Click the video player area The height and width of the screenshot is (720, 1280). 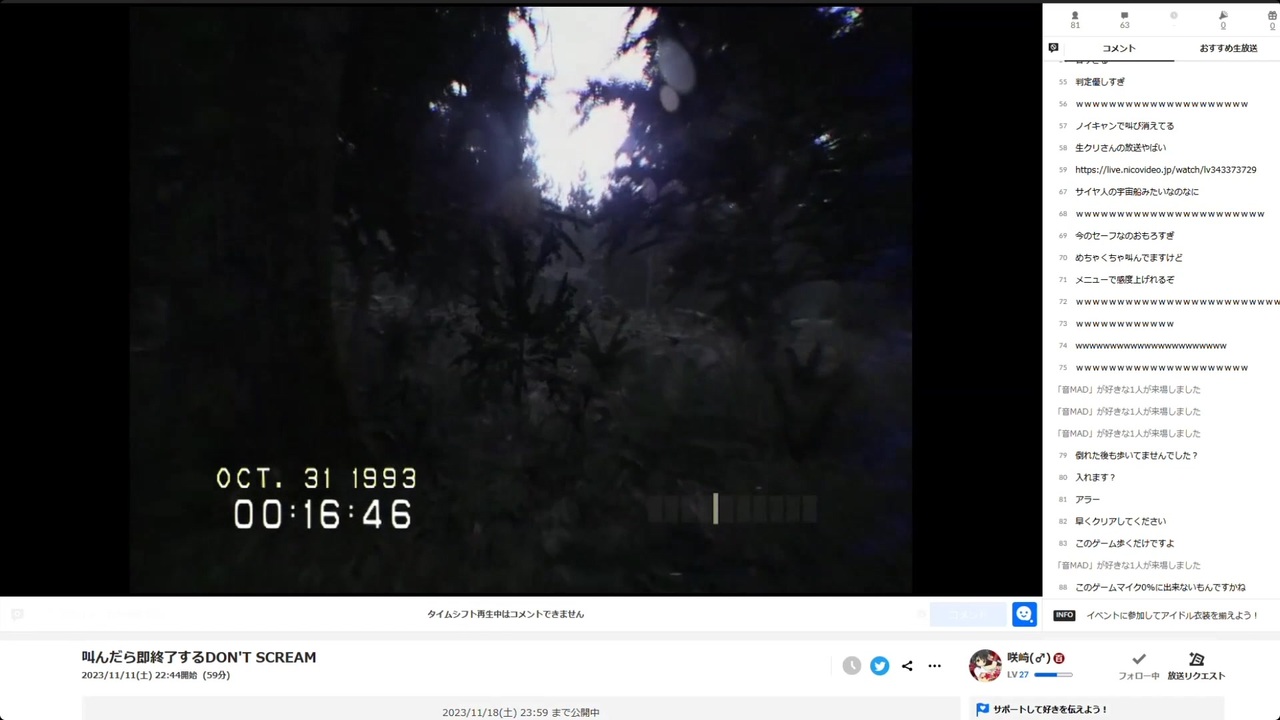point(521,300)
